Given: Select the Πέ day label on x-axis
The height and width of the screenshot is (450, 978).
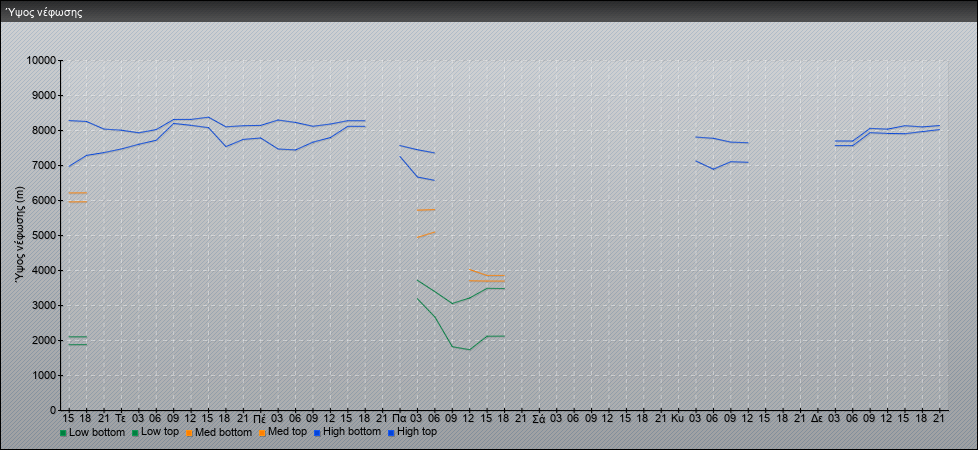Looking at the screenshot, I should tap(261, 419).
